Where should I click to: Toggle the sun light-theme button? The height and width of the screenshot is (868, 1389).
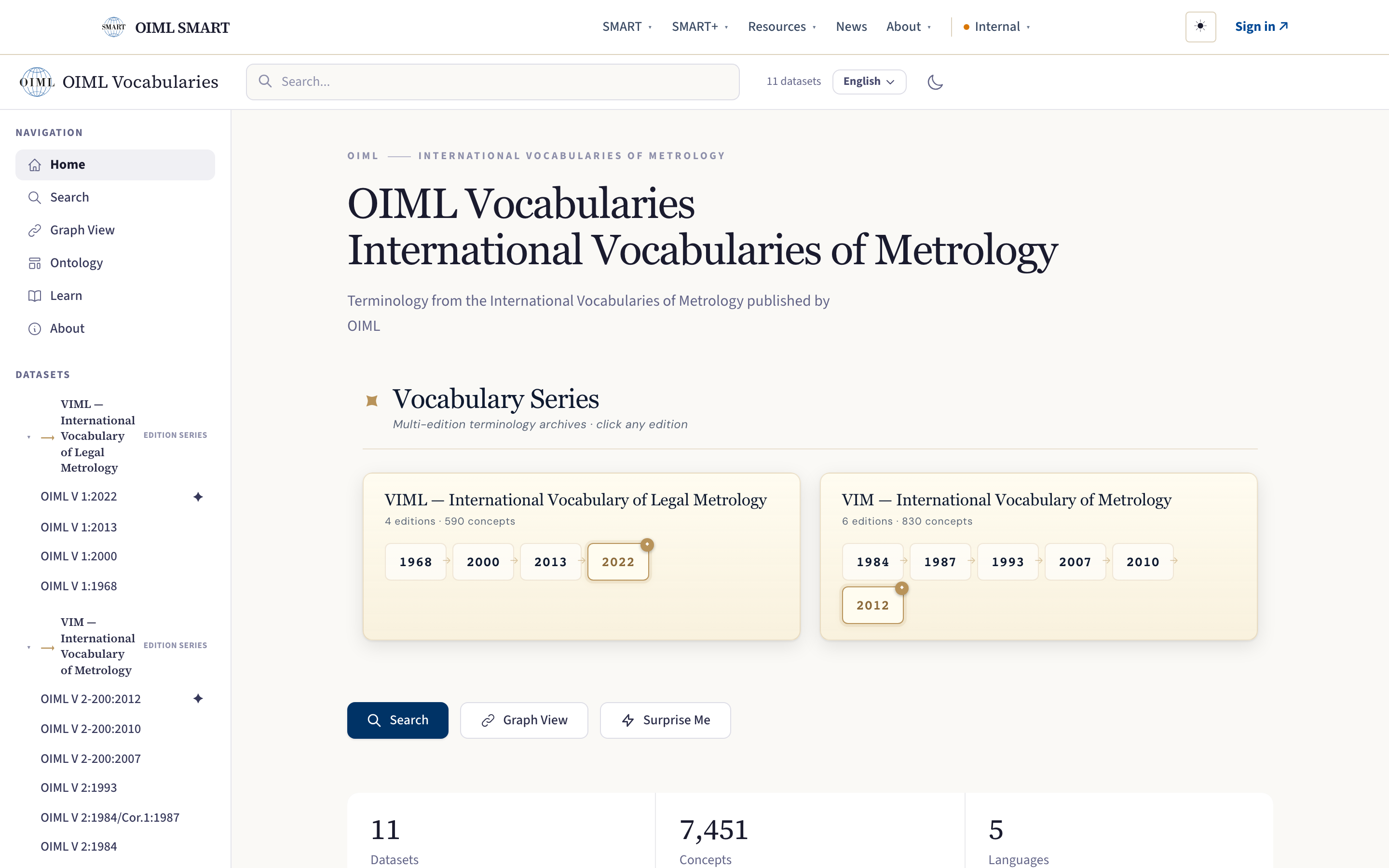1200,27
